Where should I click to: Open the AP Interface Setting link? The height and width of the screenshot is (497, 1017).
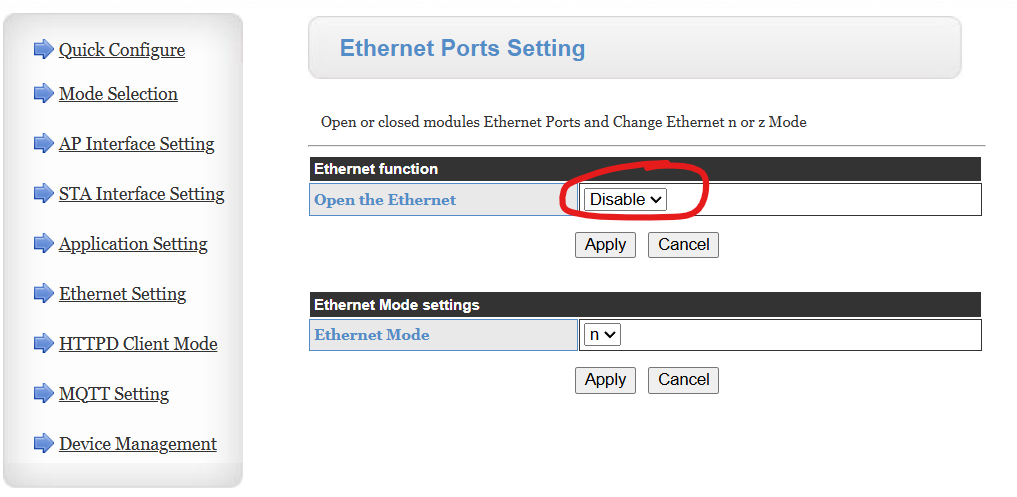coord(136,144)
